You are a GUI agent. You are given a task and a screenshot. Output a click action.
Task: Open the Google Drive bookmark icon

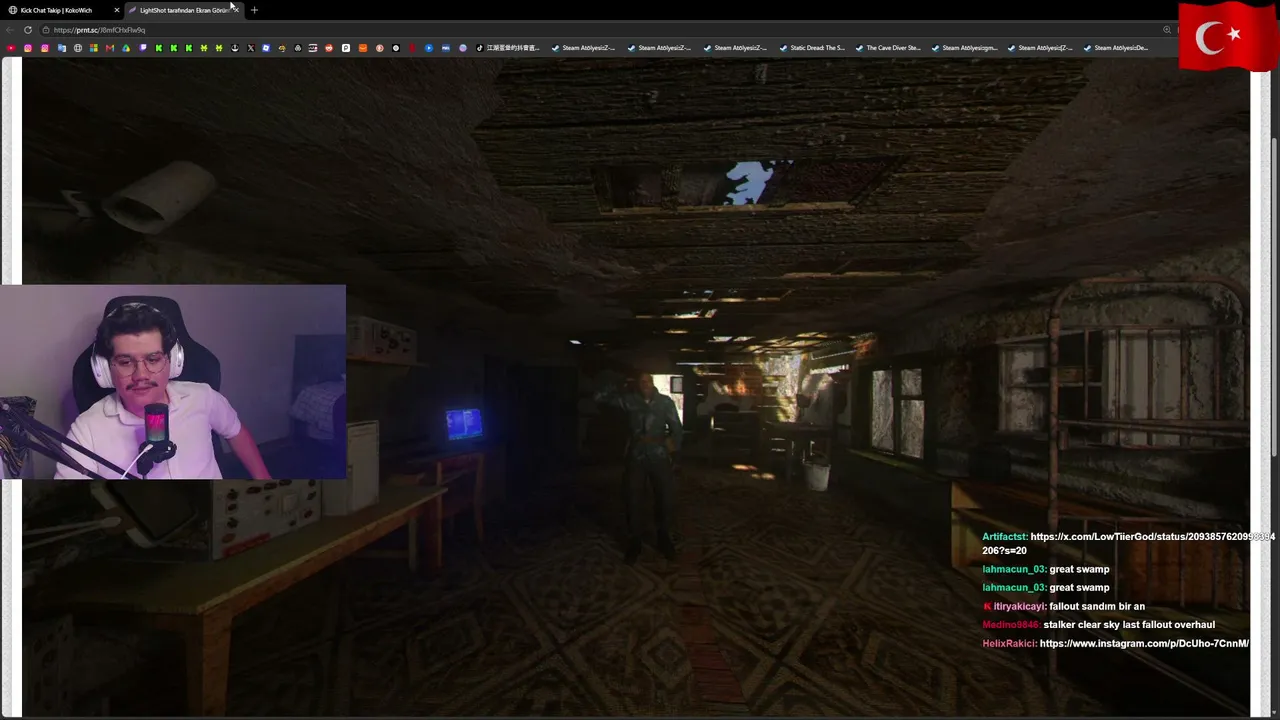126,48
